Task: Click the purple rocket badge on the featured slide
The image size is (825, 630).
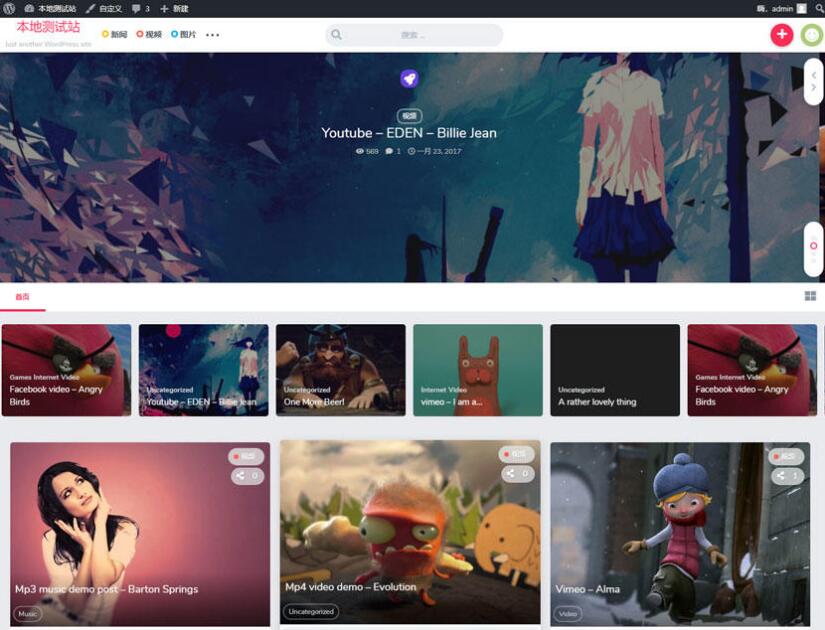Action: click(408, 78)
